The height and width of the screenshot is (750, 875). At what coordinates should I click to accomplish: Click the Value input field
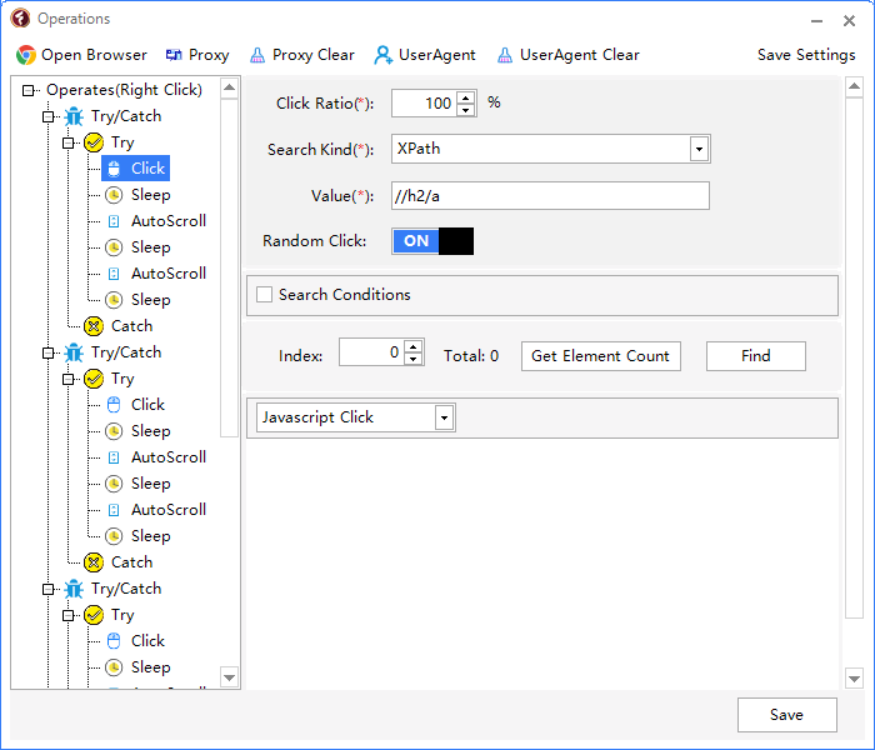[x=550, y=196]
